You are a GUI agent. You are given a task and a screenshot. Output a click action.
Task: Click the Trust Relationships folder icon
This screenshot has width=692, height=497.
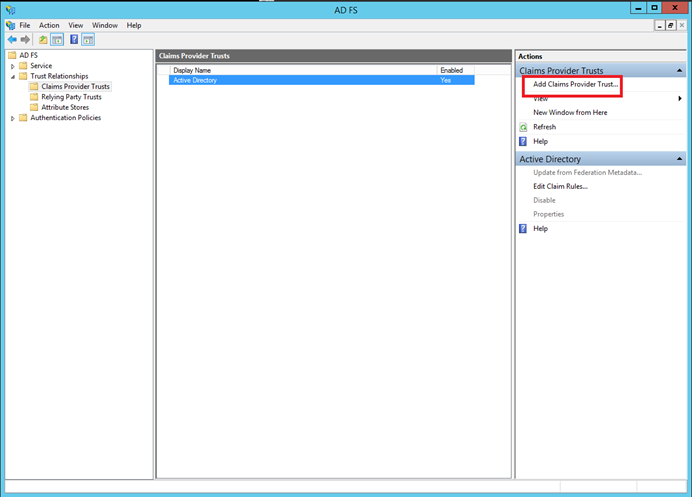coord(23,76)
